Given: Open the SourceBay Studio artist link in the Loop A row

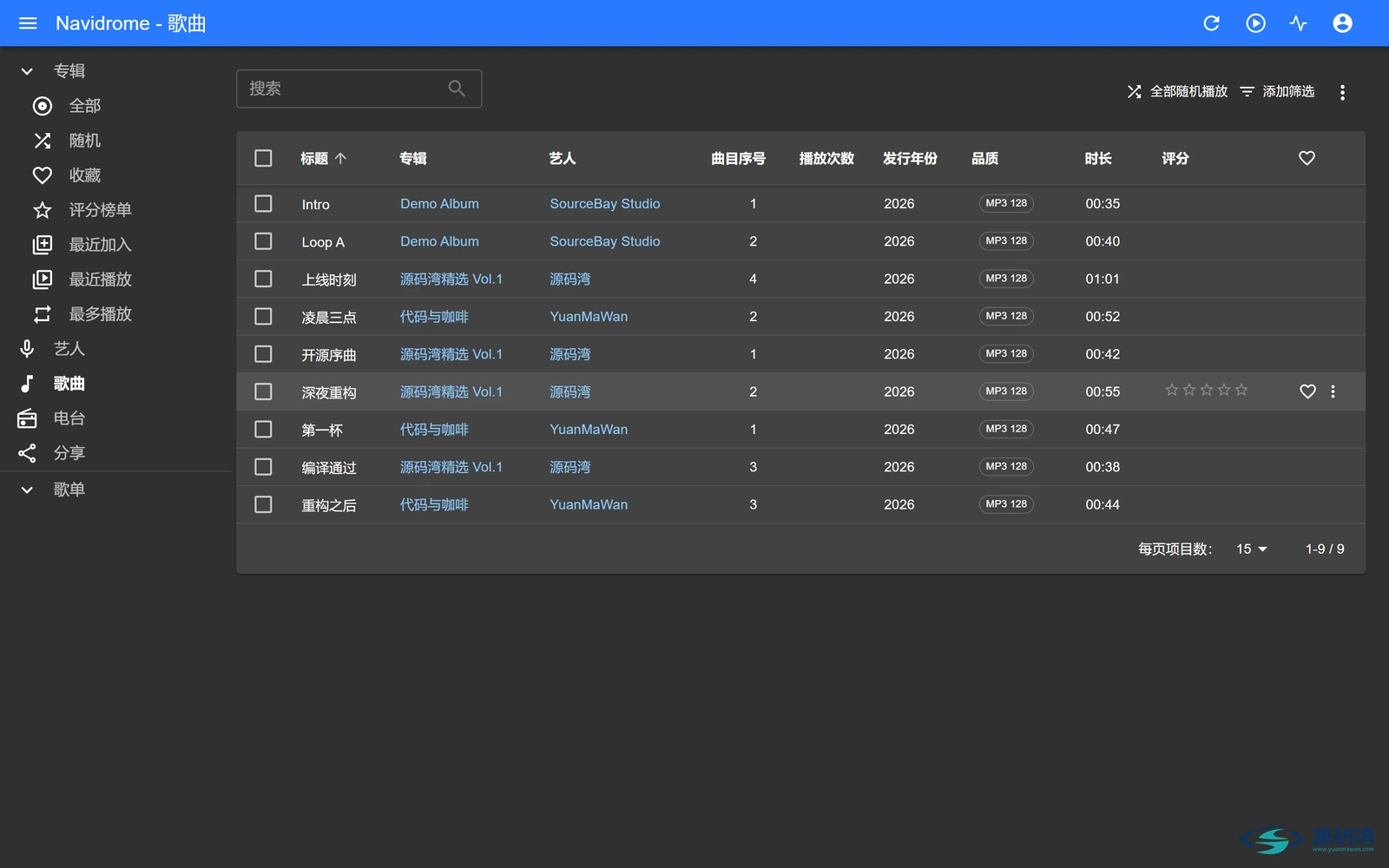Looking at the screenshot, I should [605, 241].
